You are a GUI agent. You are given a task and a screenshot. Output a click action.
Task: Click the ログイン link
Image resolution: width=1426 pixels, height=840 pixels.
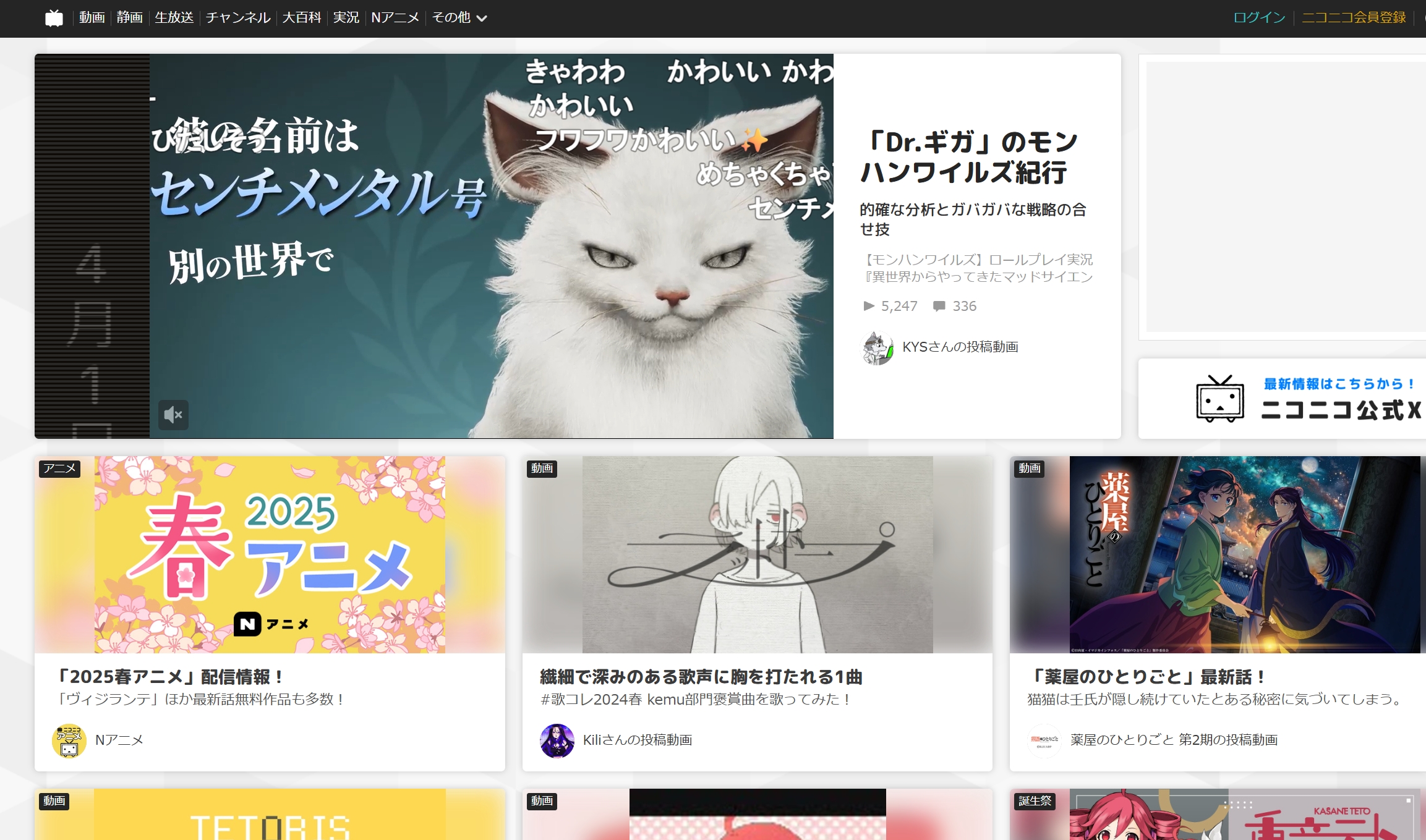pos(1259,18)
